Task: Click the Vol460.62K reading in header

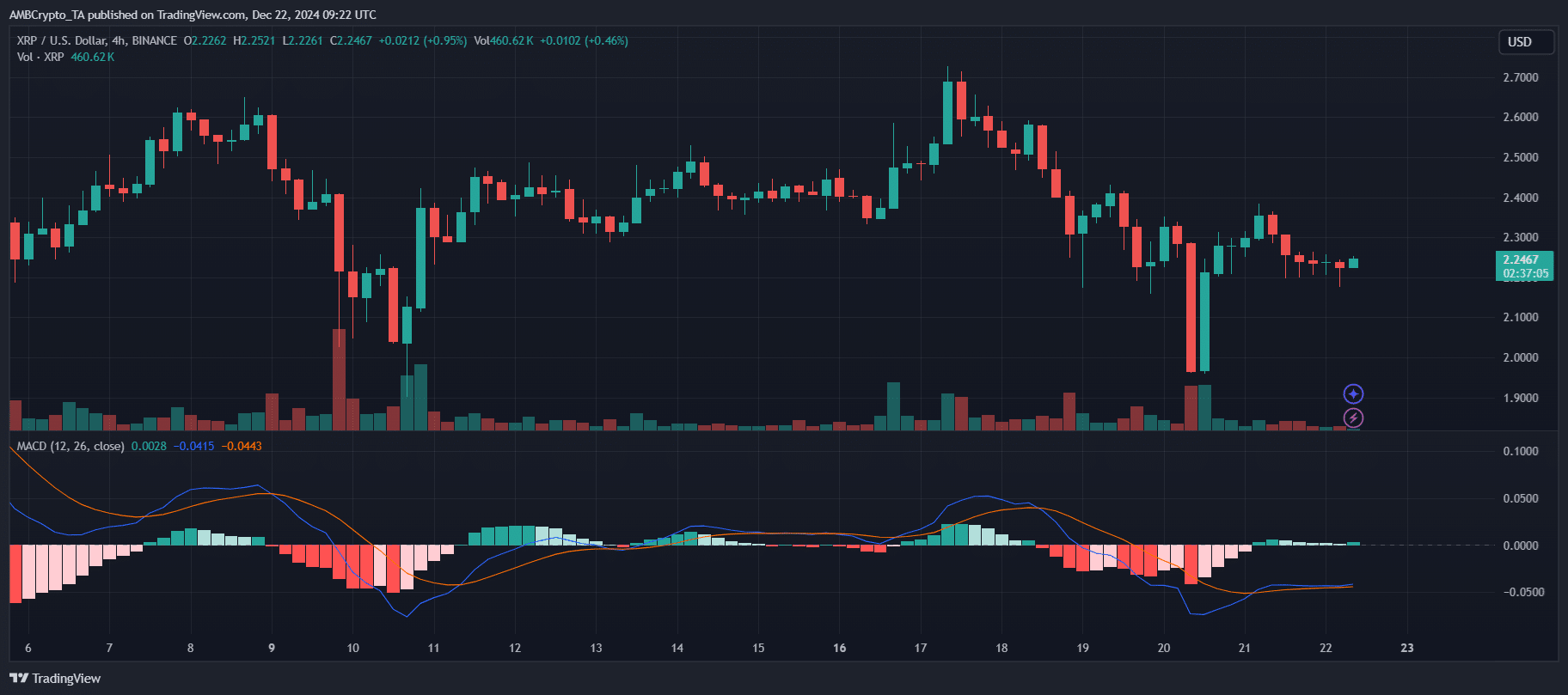Action: [x=504, y=40]
